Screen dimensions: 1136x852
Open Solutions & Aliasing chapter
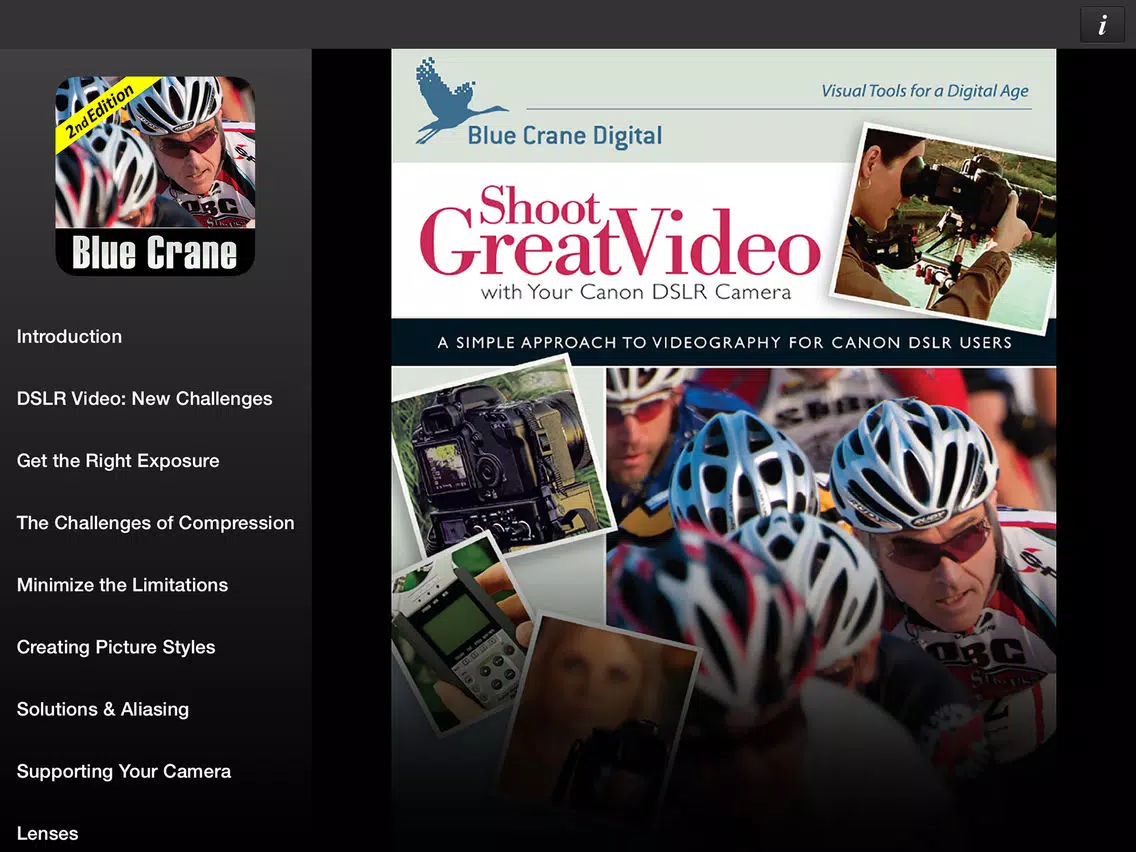click(103, 709)
